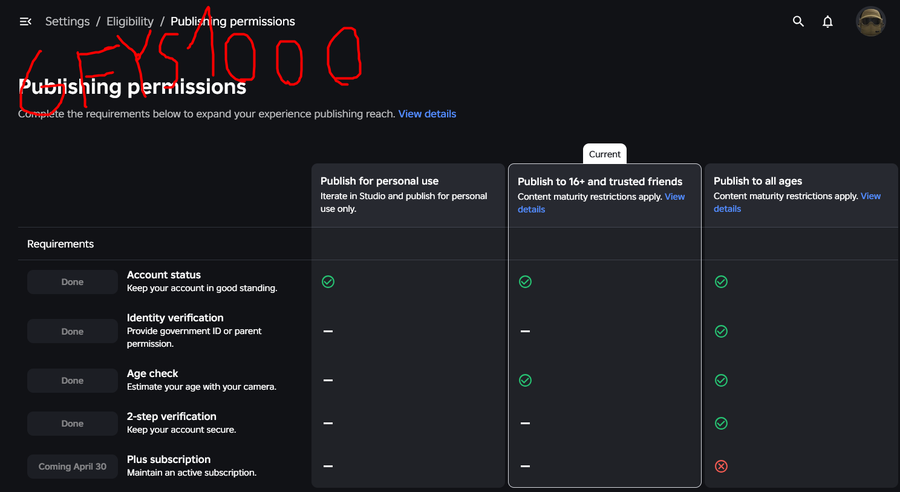Open View details link under page heading
This screenshot has width=900, height=492.
click(x=427, y=114)
